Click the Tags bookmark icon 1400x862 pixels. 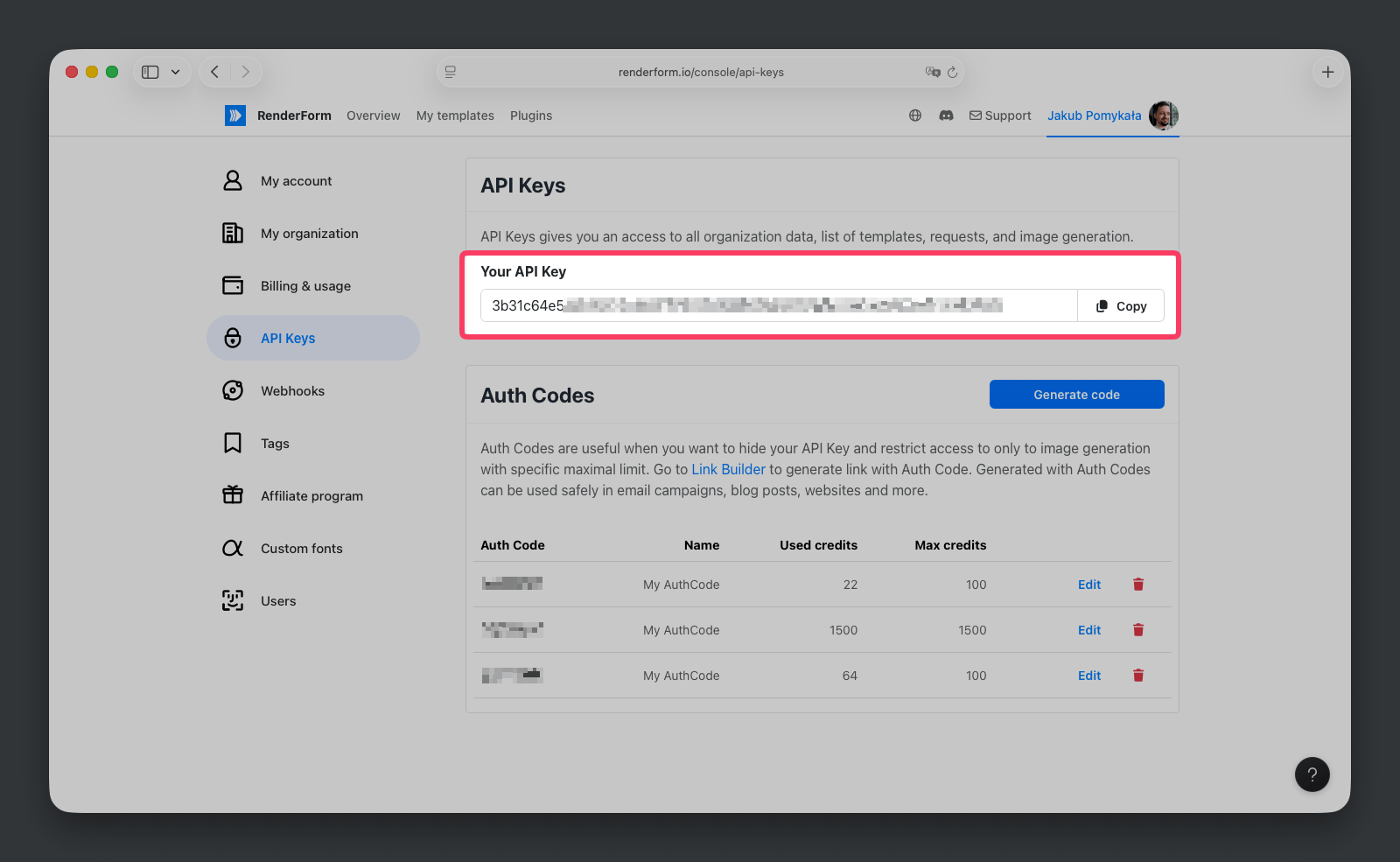pyautogui.click(x=233, y=443)
